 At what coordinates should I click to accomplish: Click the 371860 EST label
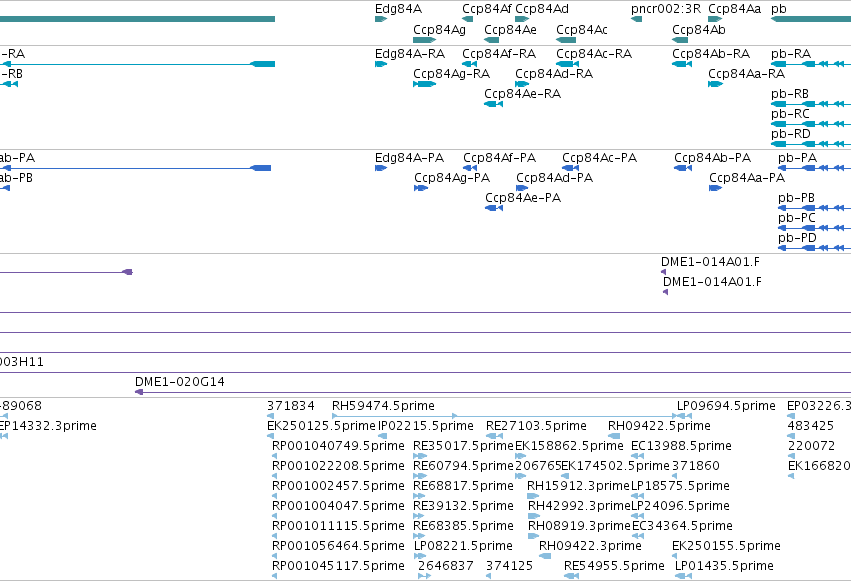[x=696, y=466]
